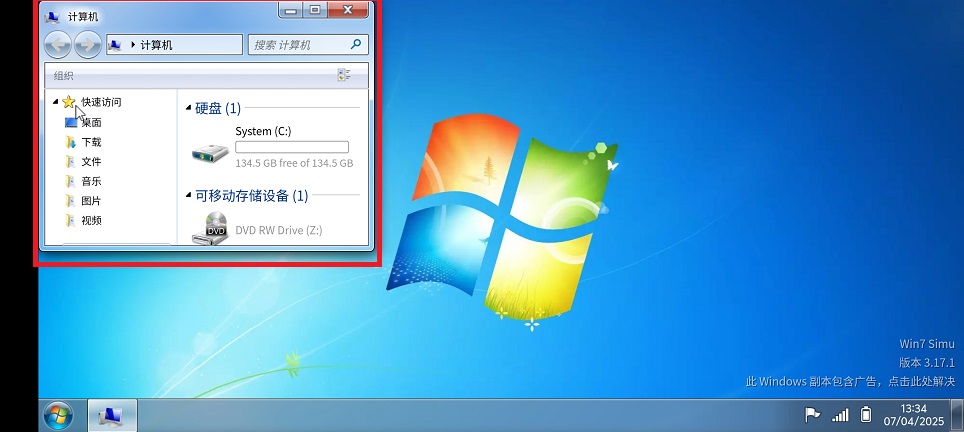Click the network signal tray icon
This screenshot has width=964, height=432.
point(840,415)
